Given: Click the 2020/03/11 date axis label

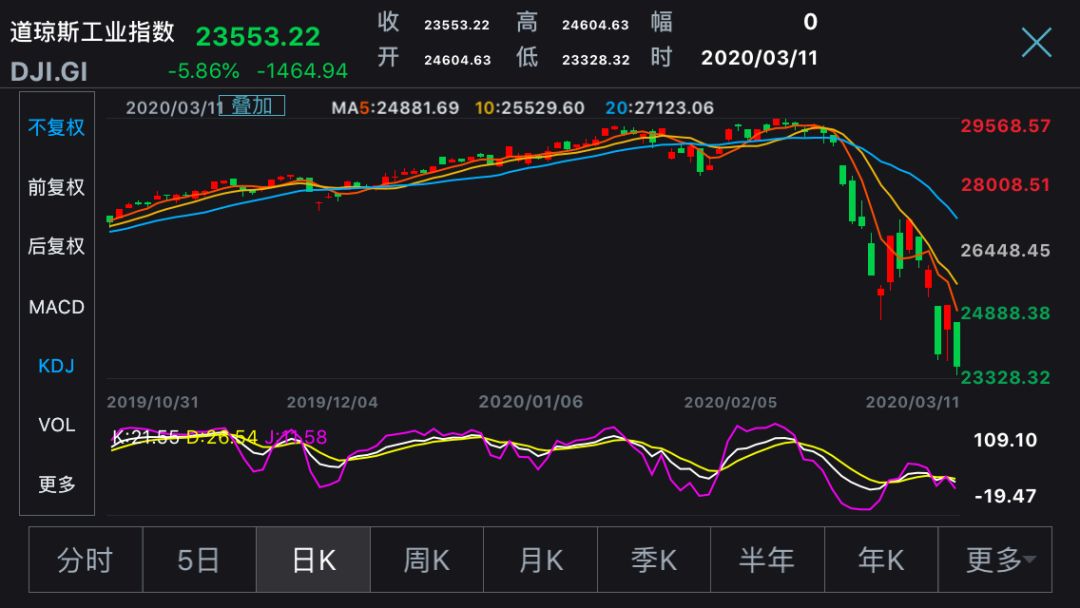Looking at the screenshot, I should pos(913,402).
